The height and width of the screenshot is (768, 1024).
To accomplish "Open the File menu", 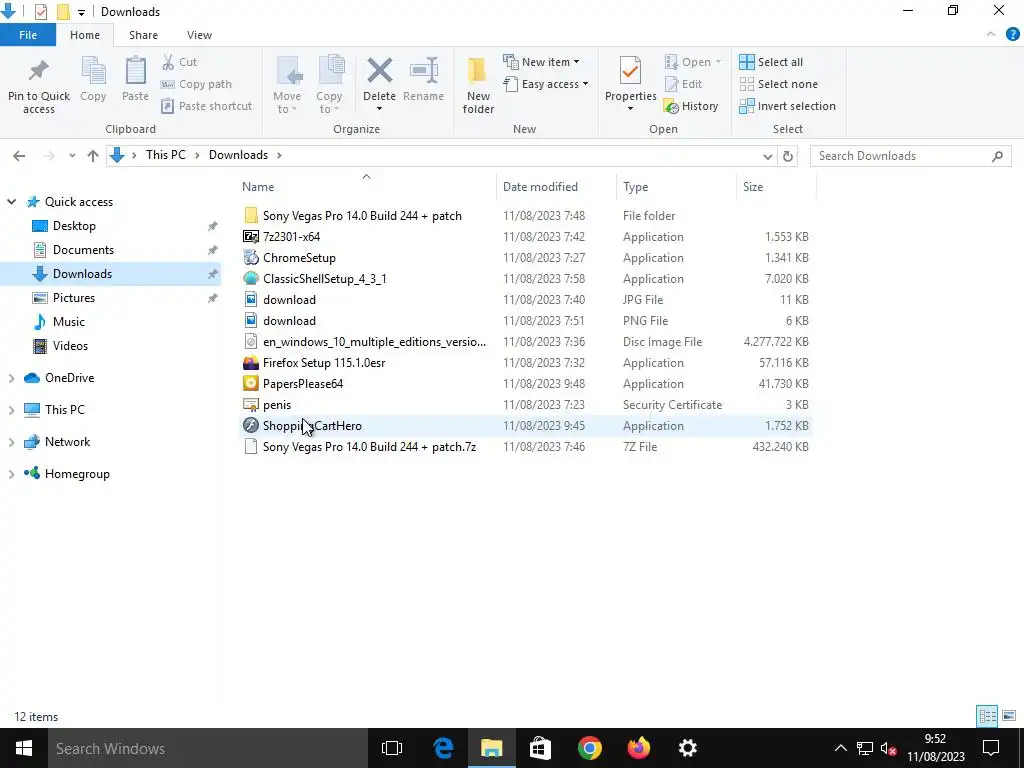I will 28,35.
